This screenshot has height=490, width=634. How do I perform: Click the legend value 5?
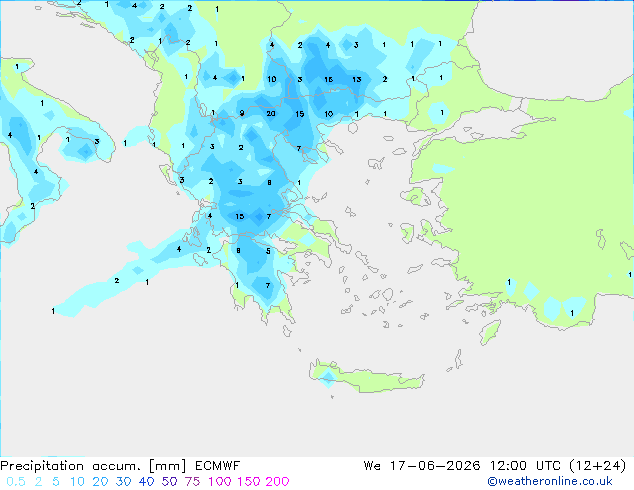point(56,482)
